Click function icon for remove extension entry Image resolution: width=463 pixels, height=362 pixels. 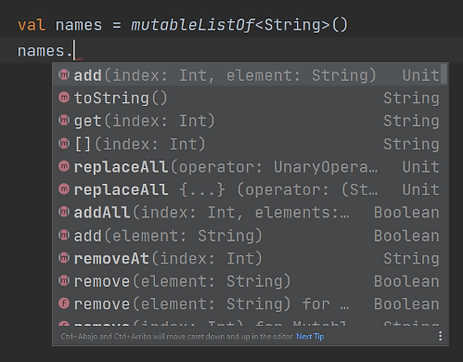tap(64, 304)
